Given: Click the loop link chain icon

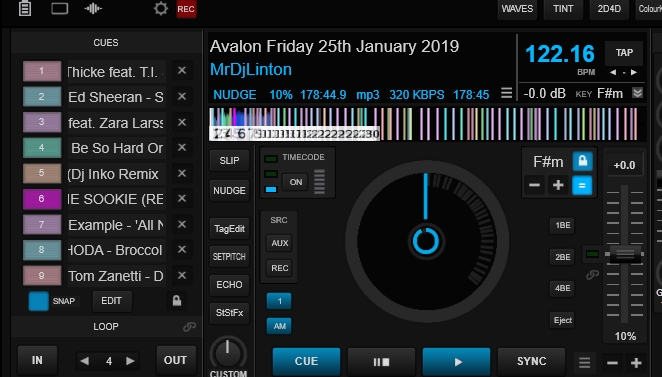Looking at the screenshot, I should [x=189, y=327].
